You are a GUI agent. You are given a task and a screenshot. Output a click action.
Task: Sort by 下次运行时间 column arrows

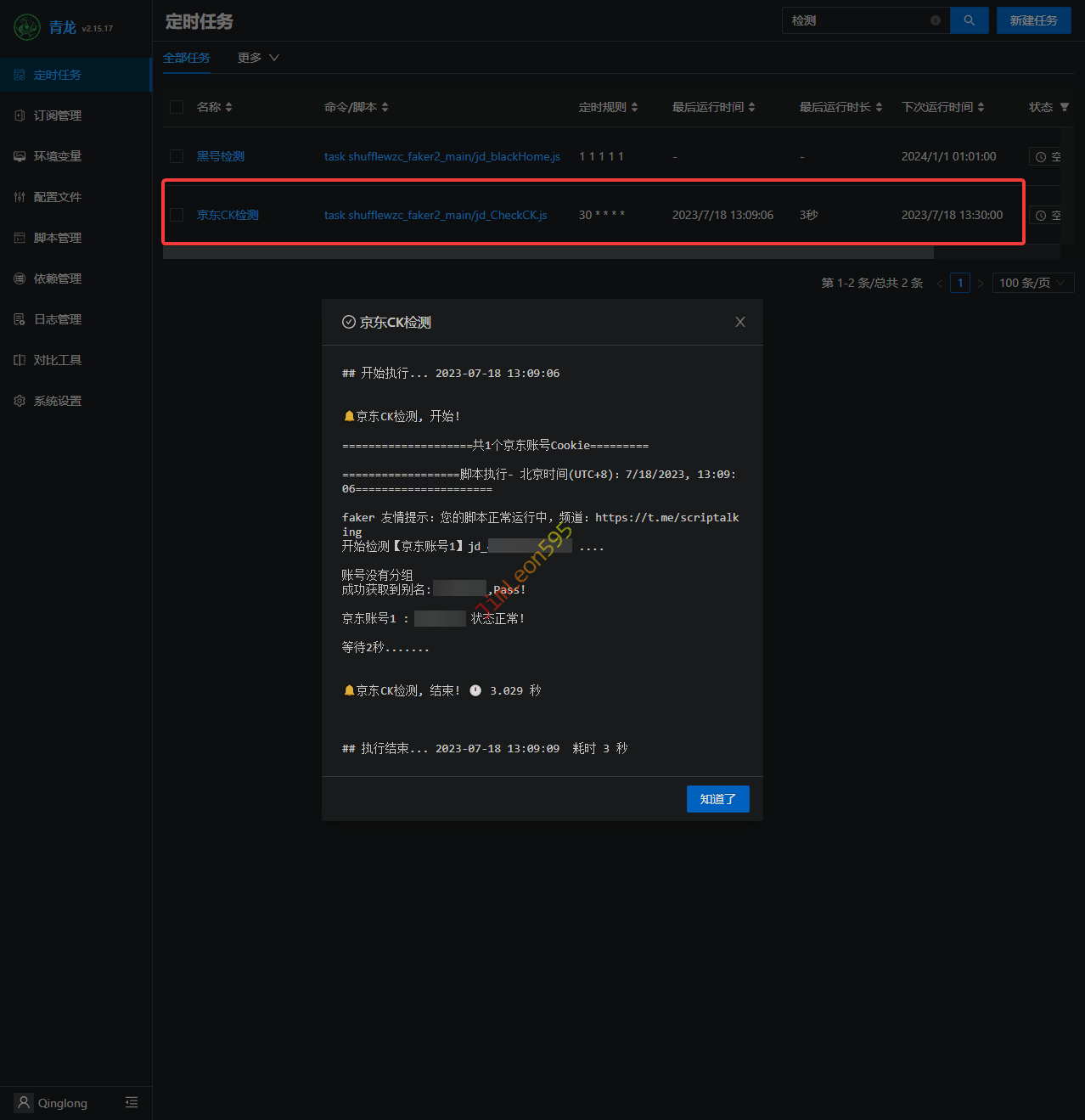981,107
